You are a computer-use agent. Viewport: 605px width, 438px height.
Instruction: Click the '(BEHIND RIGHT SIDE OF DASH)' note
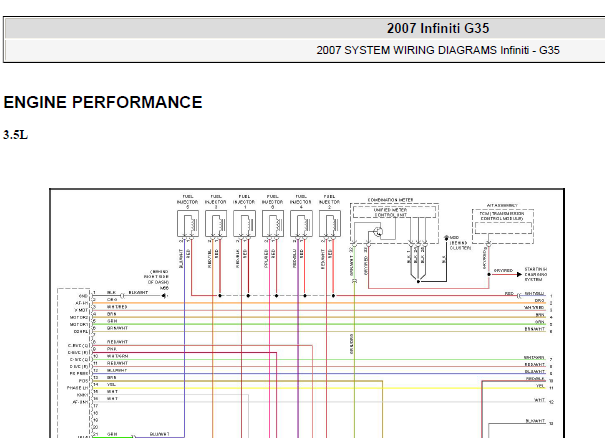tap(156, 277)
